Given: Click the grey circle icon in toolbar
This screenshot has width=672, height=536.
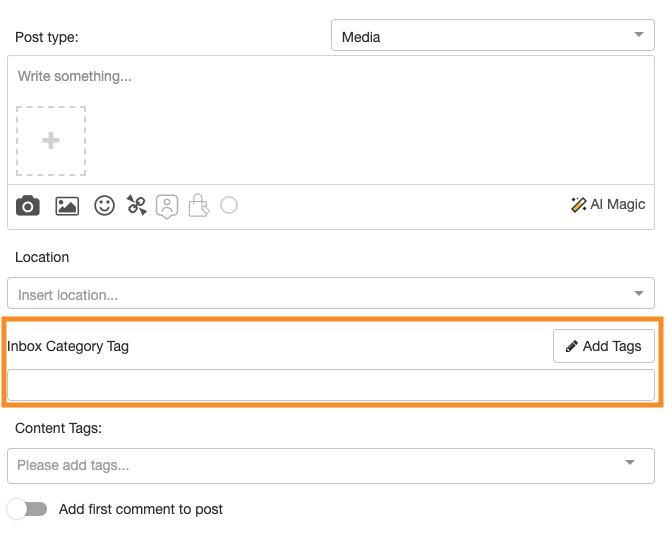Looking at the screenshot, I should [x=229, y=205].
